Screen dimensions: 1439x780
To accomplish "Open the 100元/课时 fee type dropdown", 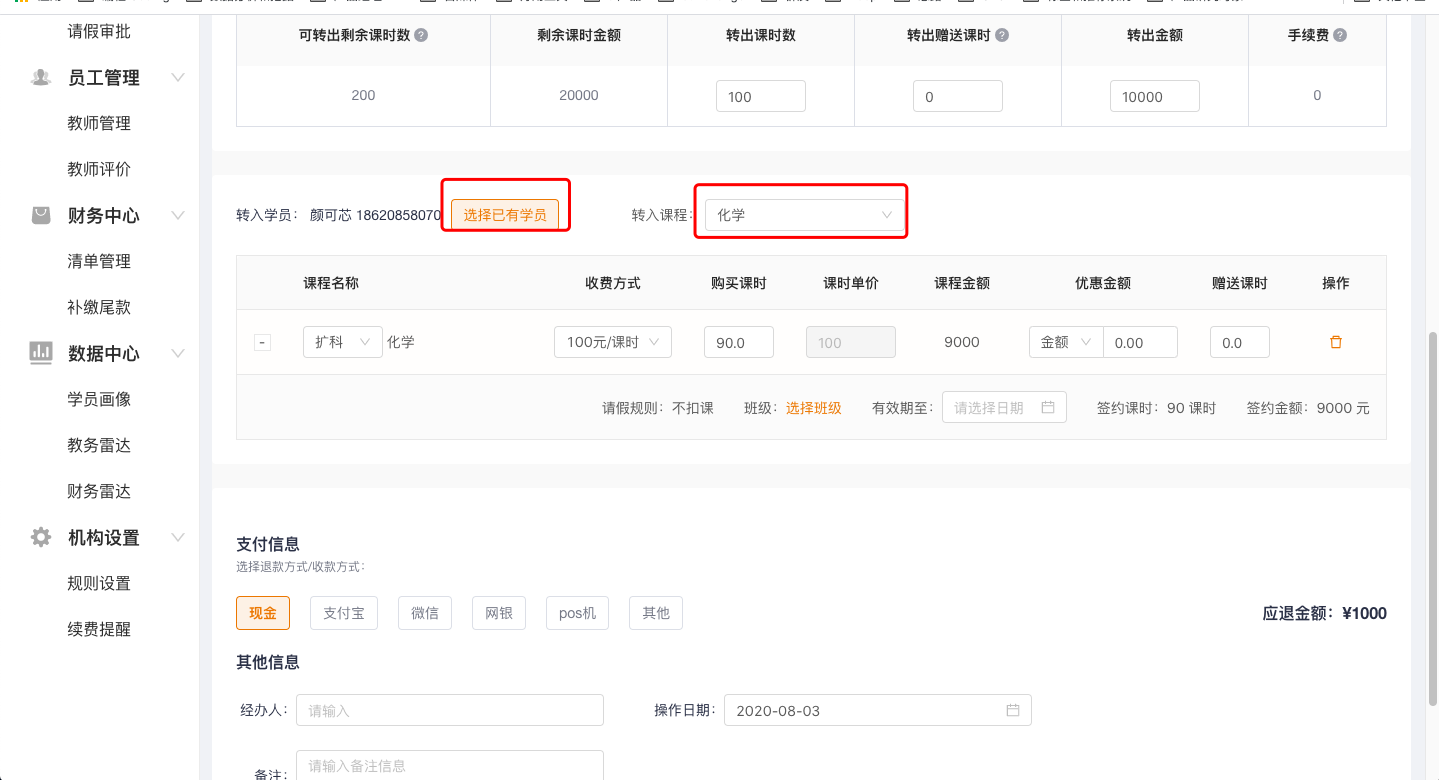I will click(x=612, y=342).
